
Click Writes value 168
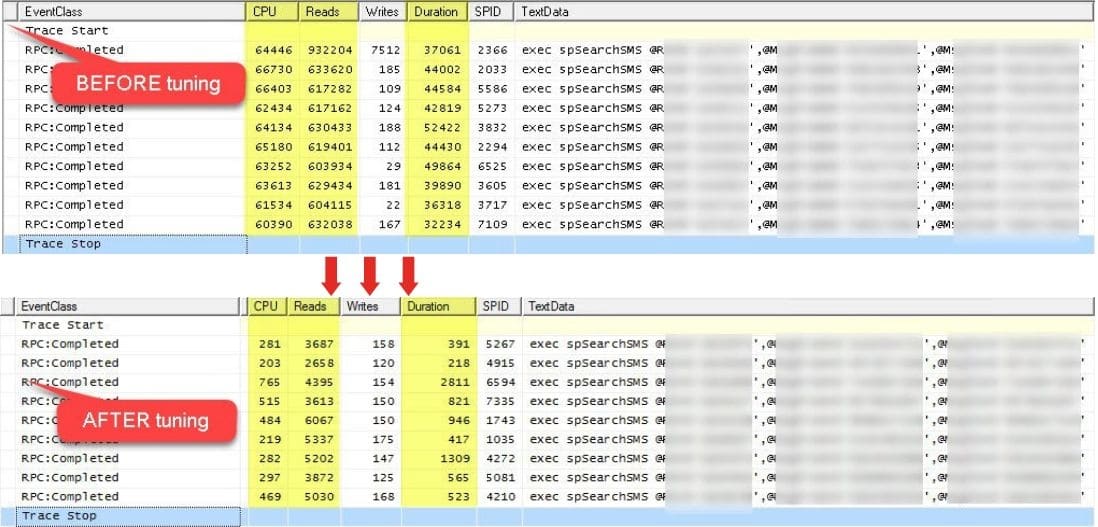(x=383, y=497)
